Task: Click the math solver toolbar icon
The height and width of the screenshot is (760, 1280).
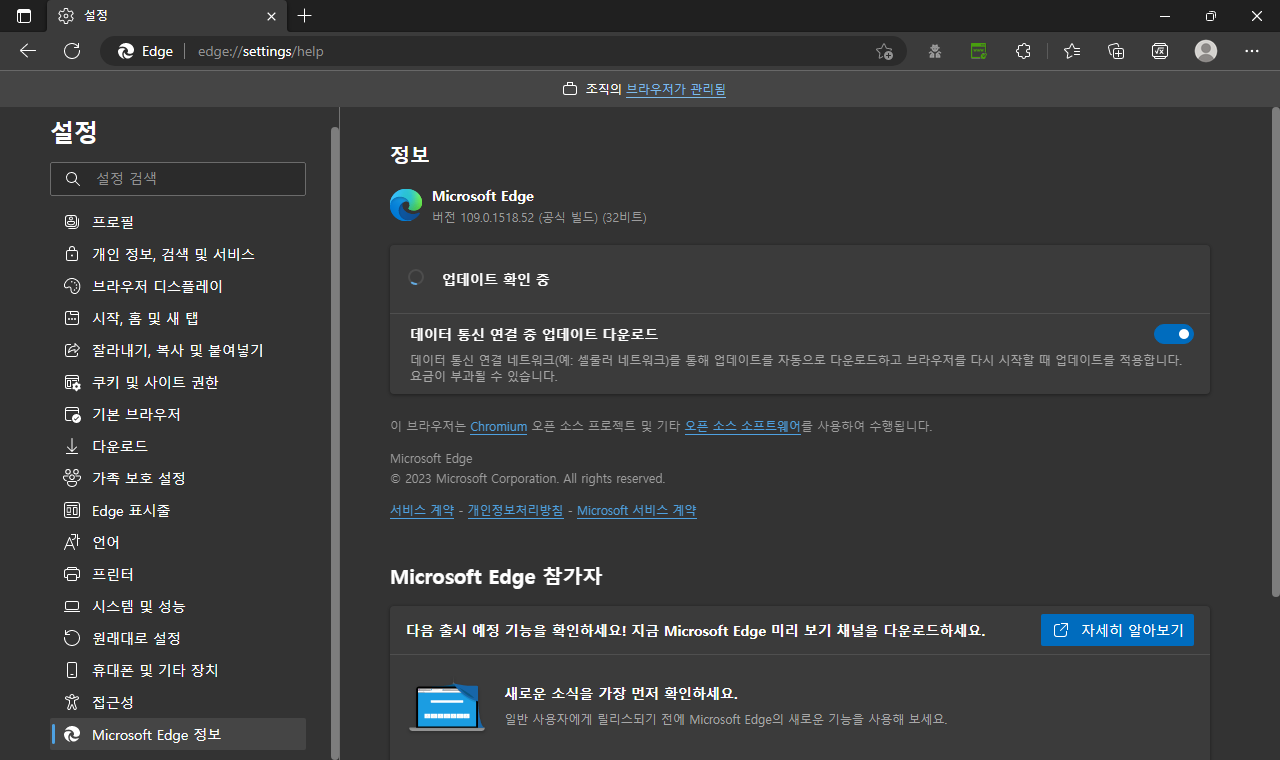Action: pos(1160,51)
